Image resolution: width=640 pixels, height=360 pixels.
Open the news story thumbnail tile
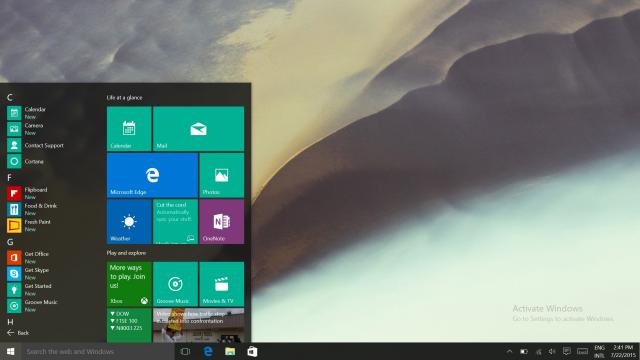point(198,325)
